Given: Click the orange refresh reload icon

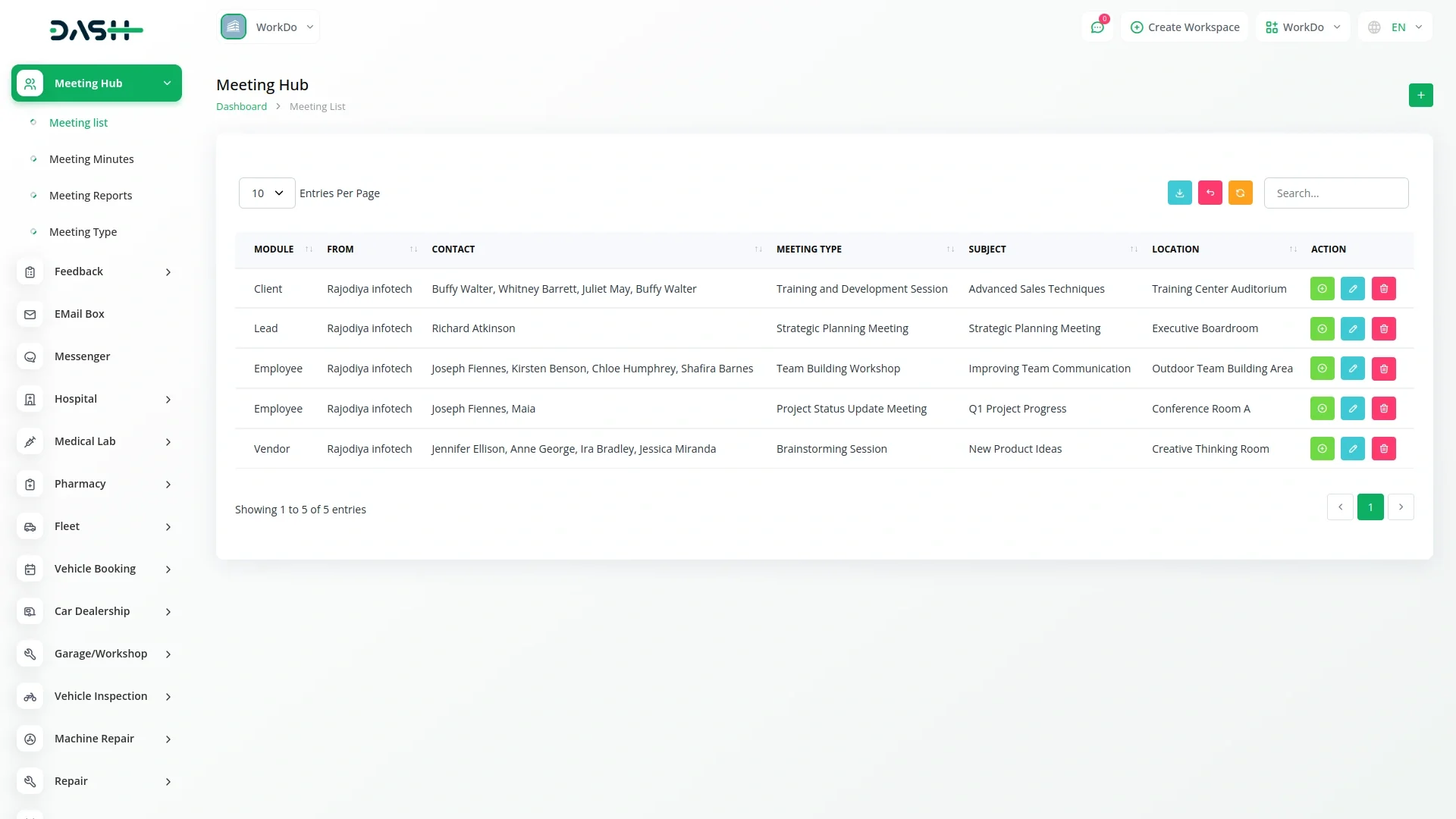Looking at the screenshot, I should click(x=1240, y=193).
